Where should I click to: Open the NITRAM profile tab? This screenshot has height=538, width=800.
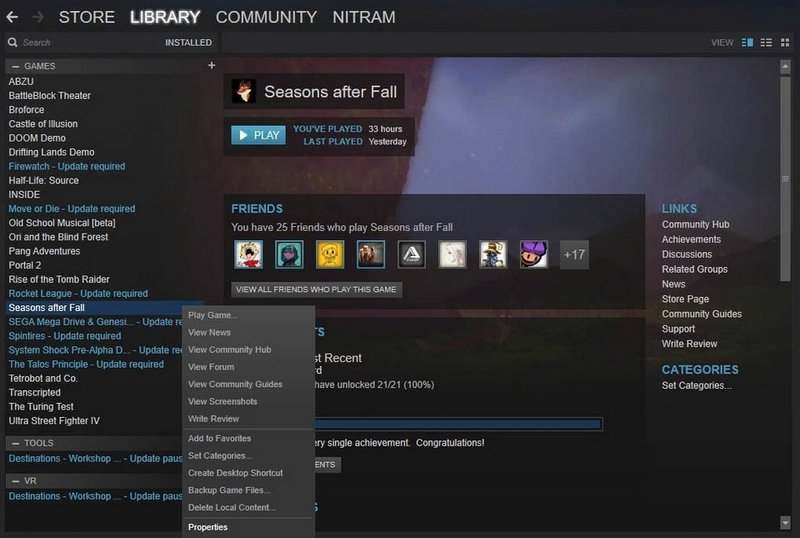coord(364,17)
